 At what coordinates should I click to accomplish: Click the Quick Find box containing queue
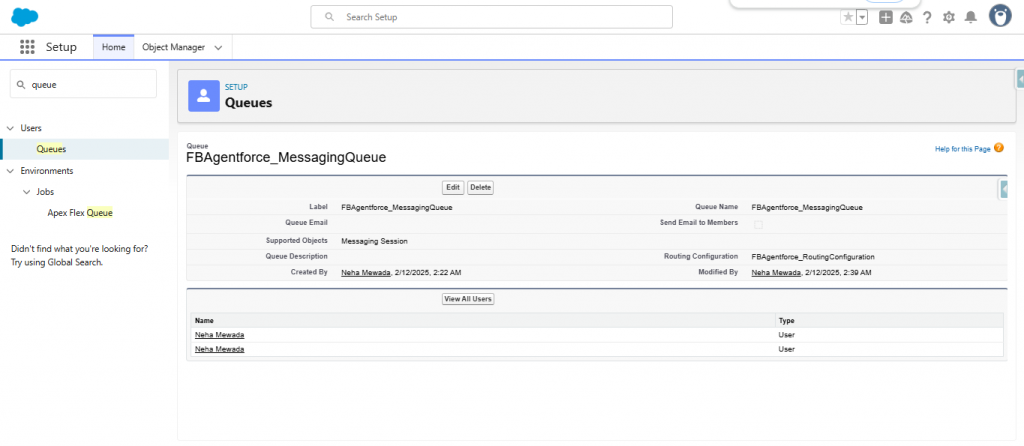pos(83,84)
